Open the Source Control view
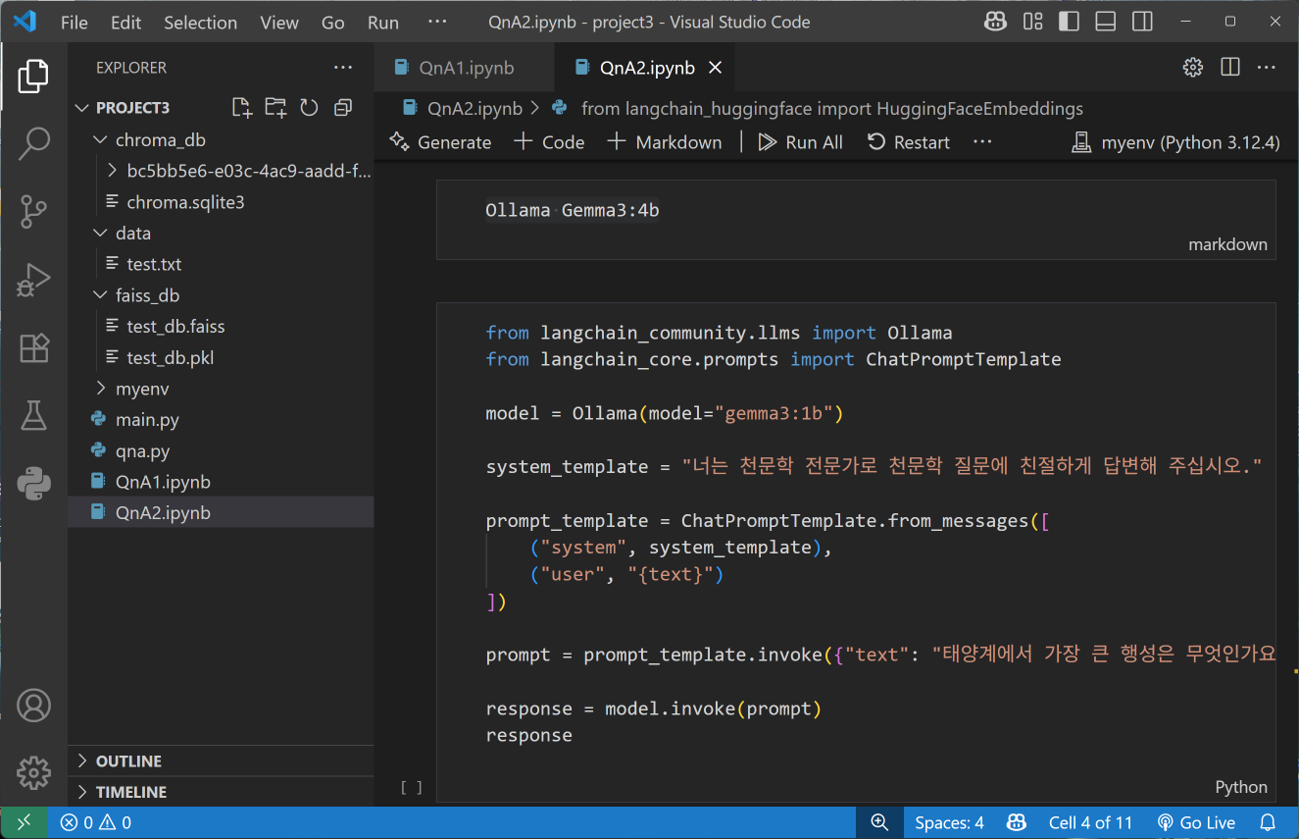 tap(33, 211)
